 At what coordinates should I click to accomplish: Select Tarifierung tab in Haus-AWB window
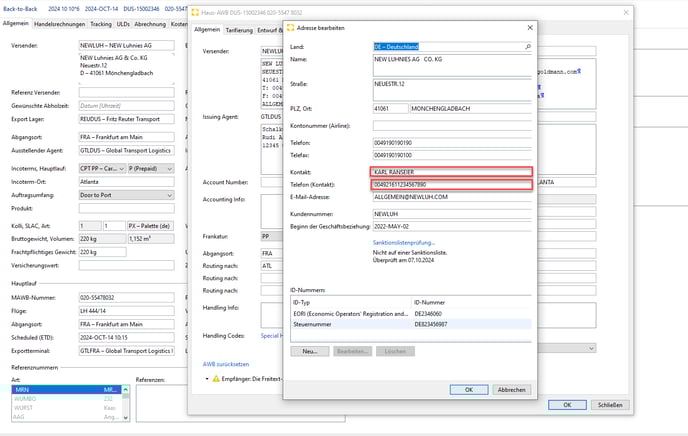click(x=239, y=30)
